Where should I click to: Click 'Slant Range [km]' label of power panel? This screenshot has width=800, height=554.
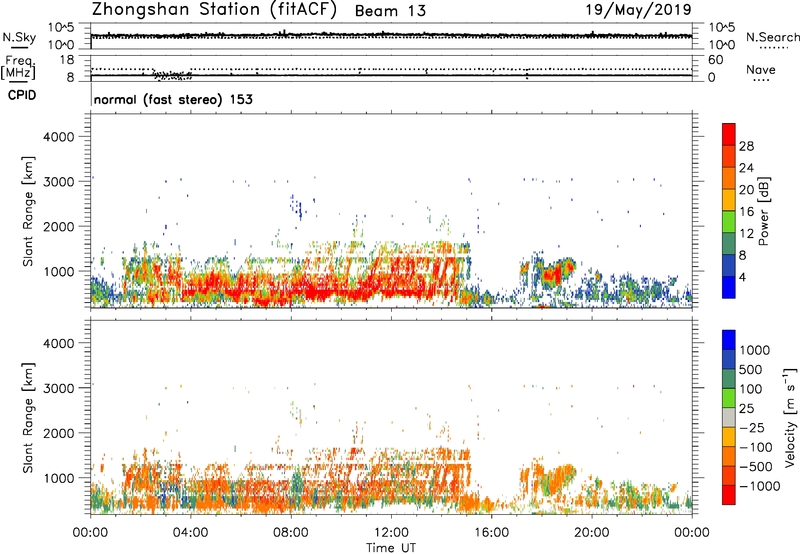(x=28, y=211)
